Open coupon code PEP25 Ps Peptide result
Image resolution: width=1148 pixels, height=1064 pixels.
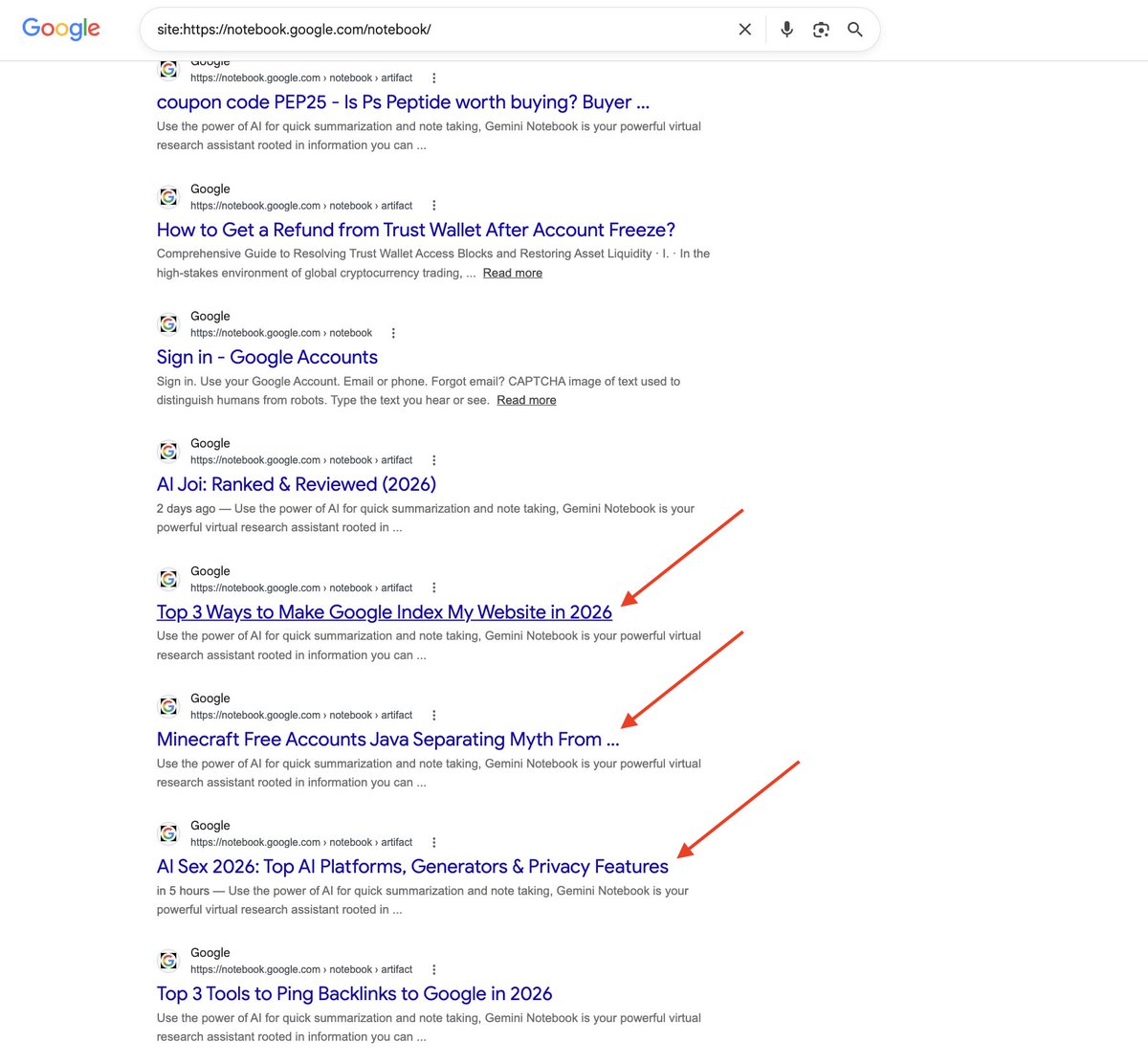pyautogui.click(x=403, y=102)
